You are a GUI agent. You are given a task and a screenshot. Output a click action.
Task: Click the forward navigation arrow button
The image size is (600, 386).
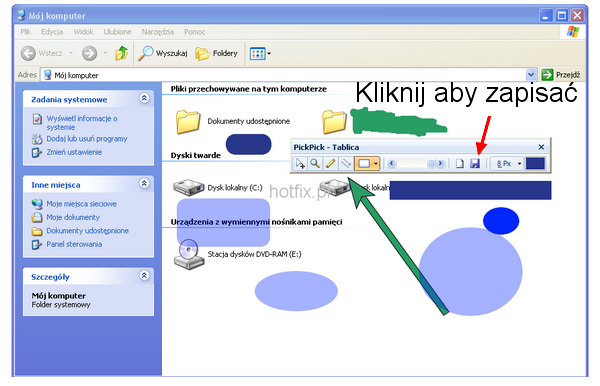click(90, 53)
